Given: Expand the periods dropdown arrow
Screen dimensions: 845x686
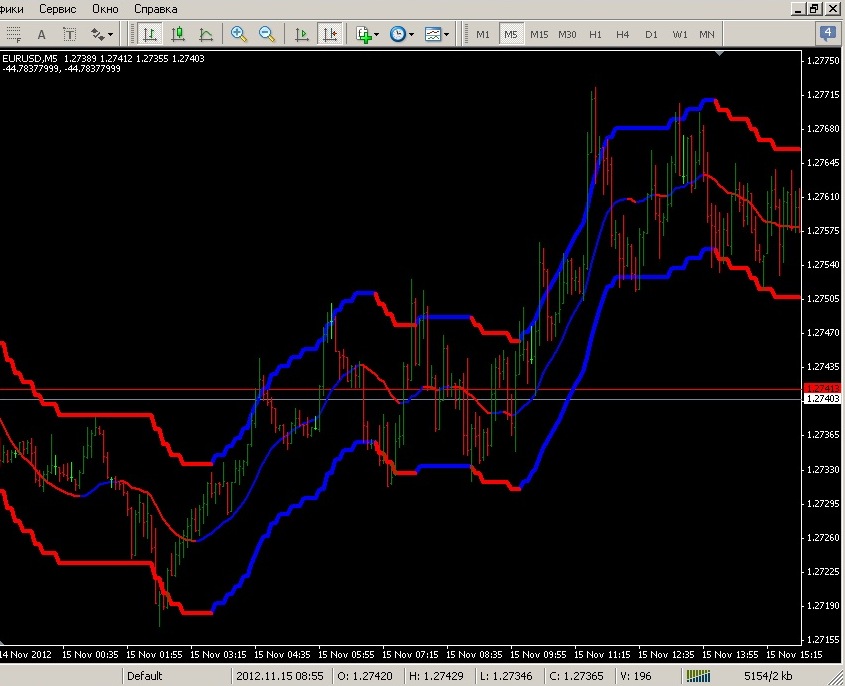Looking at the screenshot, I should (x=412, y=34).
